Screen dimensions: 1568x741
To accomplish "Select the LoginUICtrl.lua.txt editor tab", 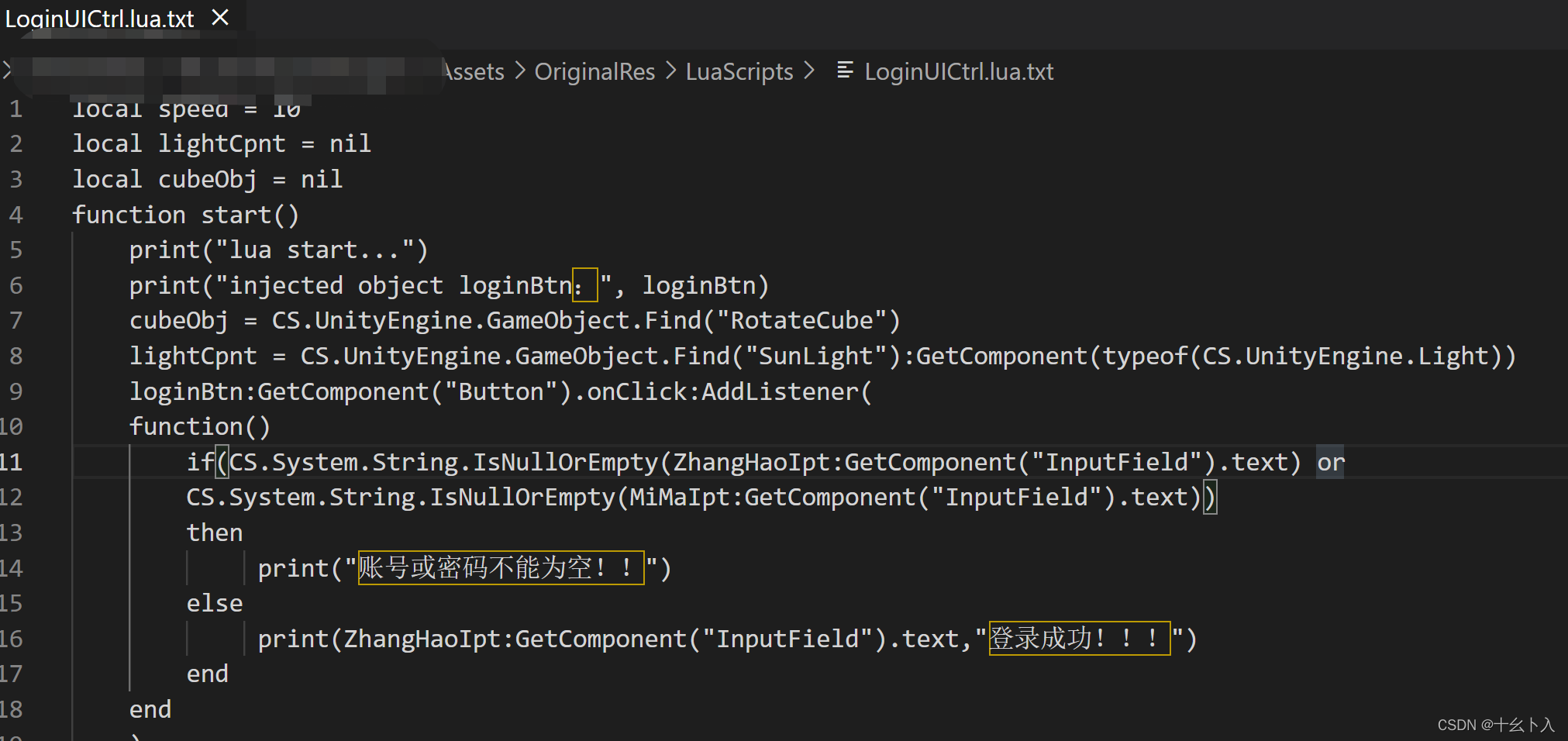I will tap(99, 18).
